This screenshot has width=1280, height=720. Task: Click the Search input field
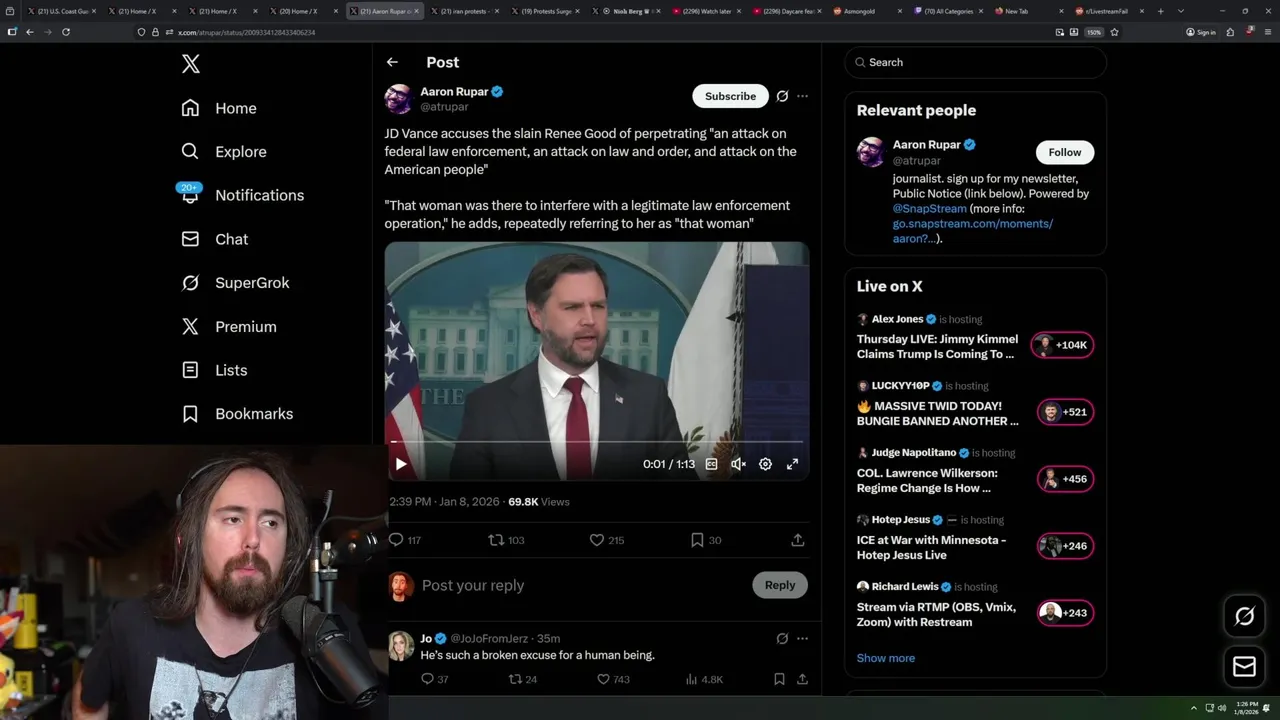(x=980, y=62)
